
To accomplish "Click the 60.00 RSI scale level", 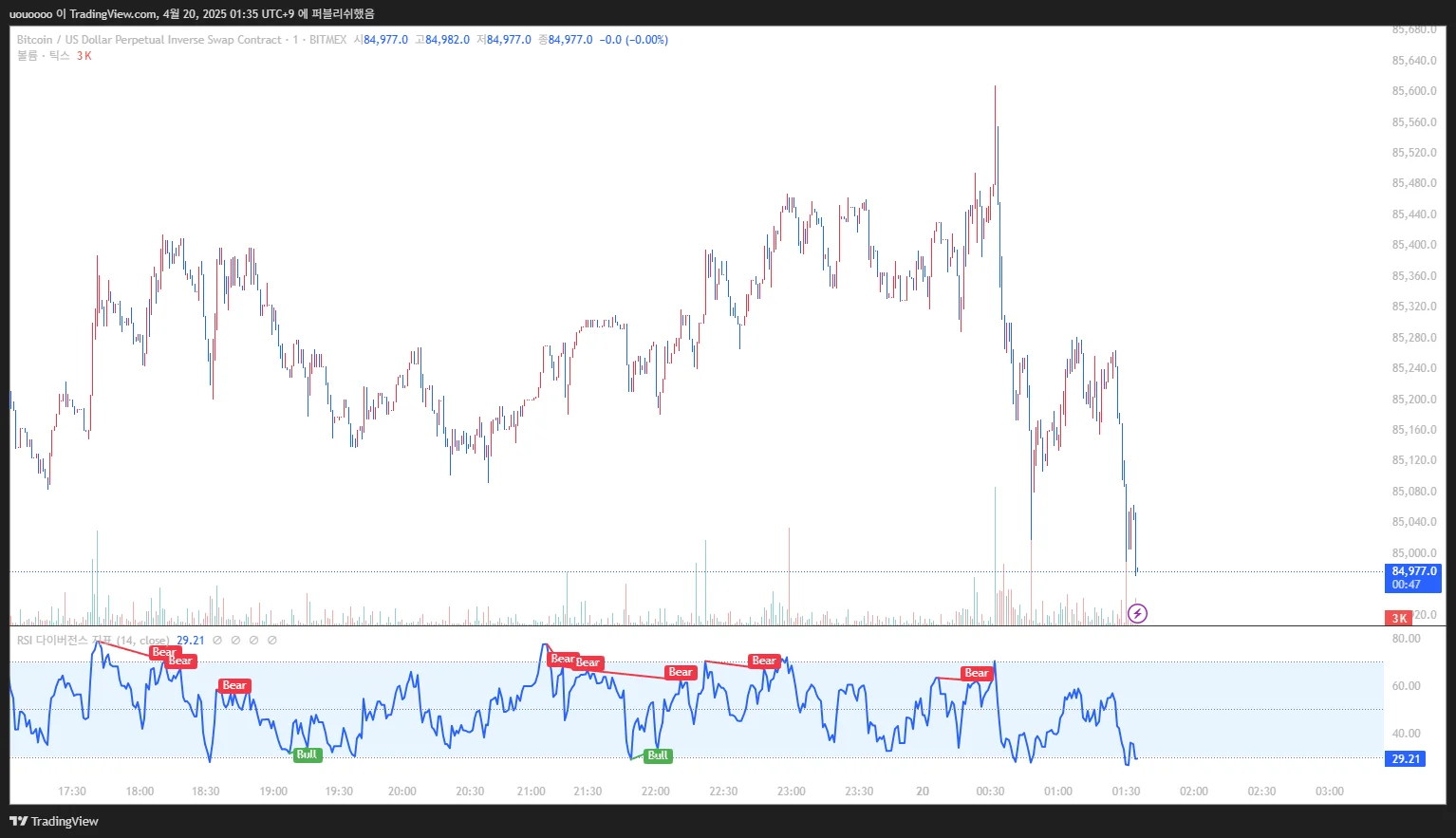I will [1407, 686].
